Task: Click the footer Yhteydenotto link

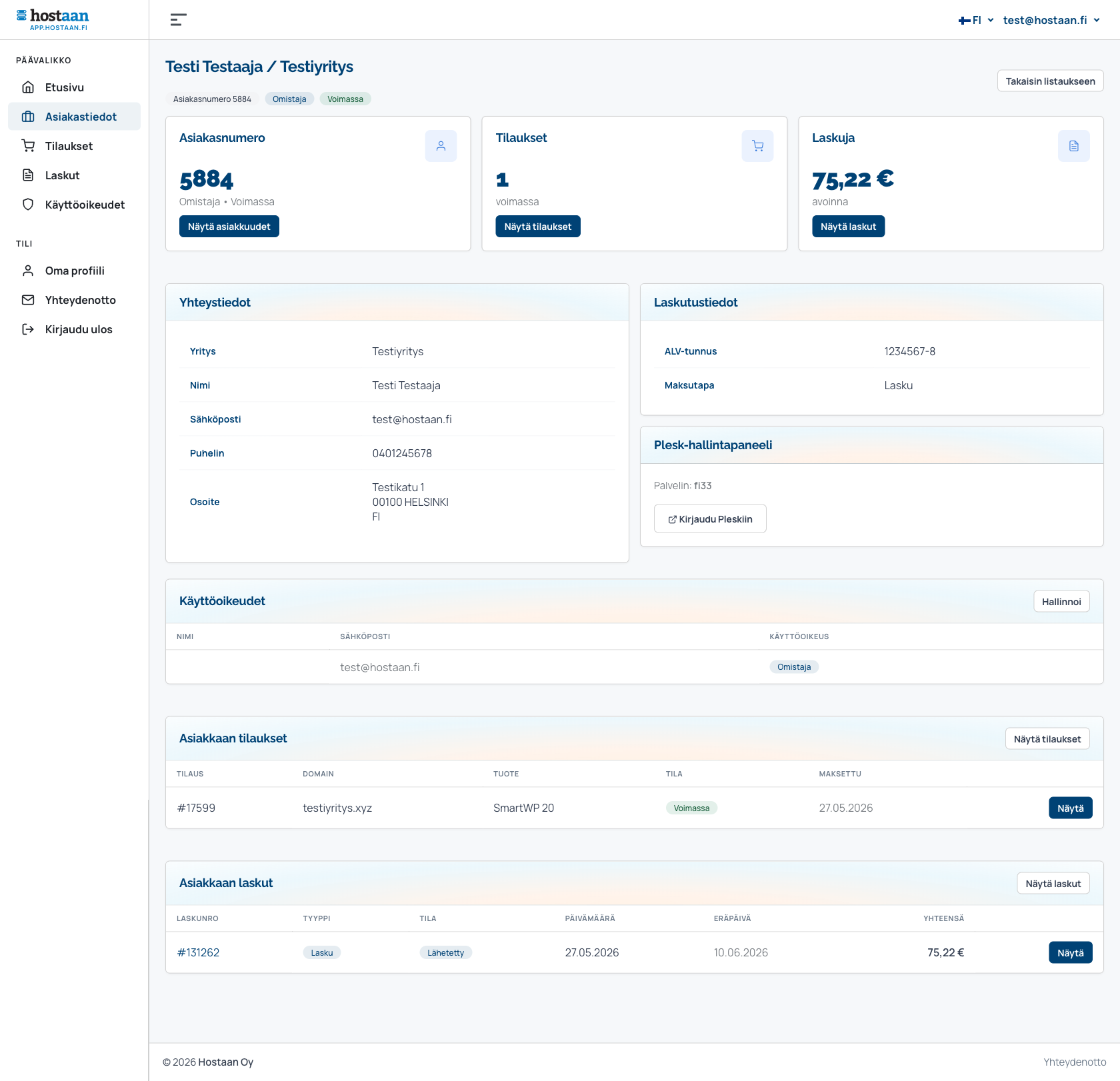Action: (1075, 1062)
